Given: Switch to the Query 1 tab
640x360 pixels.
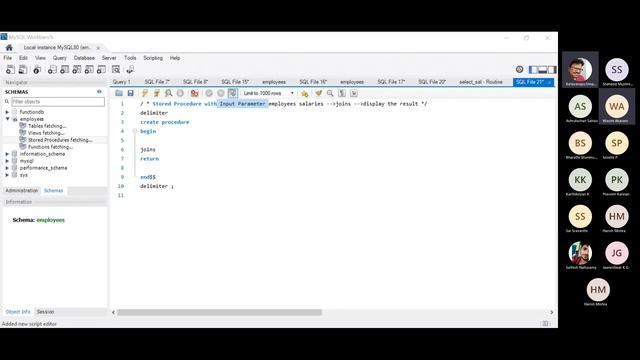Looking at the screenshot, I should click(122, 82).
